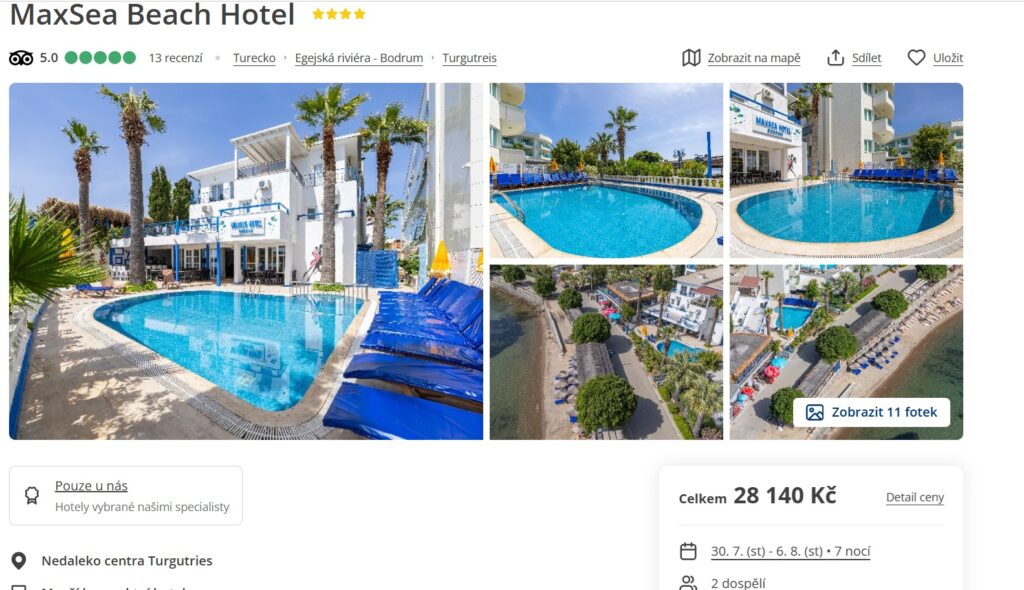
Task: View the aerial beach photo thumbnail
Action: click(x=606, y=352)
